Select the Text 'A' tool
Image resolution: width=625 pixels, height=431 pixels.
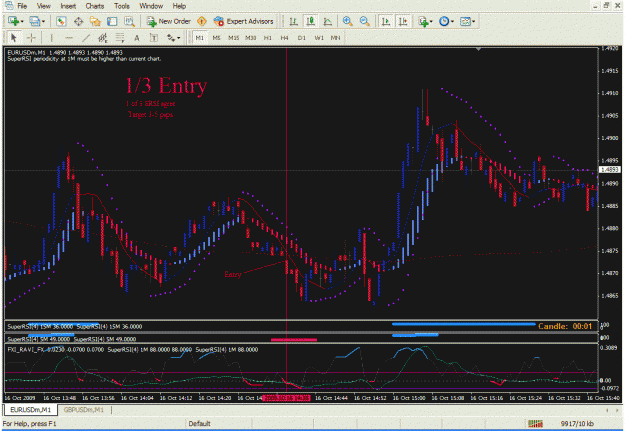pos(136,38)
